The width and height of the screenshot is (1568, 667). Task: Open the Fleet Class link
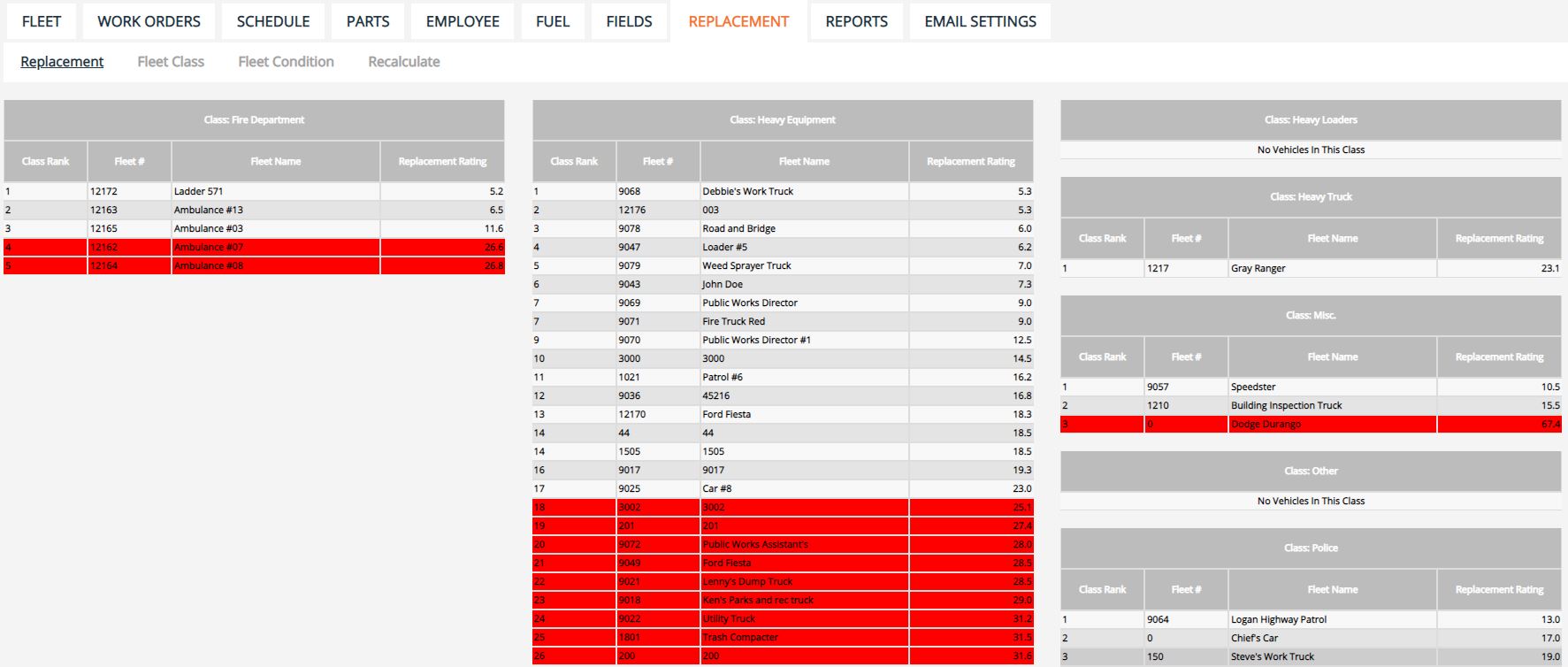pos(171,62)
